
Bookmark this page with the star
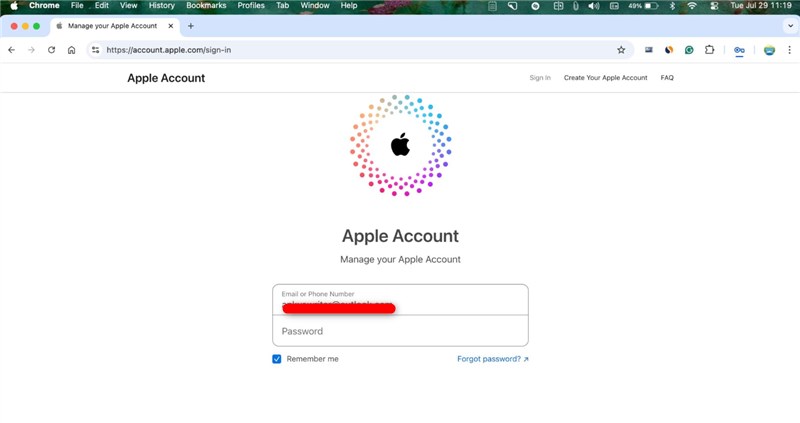(x=621, y=50)
